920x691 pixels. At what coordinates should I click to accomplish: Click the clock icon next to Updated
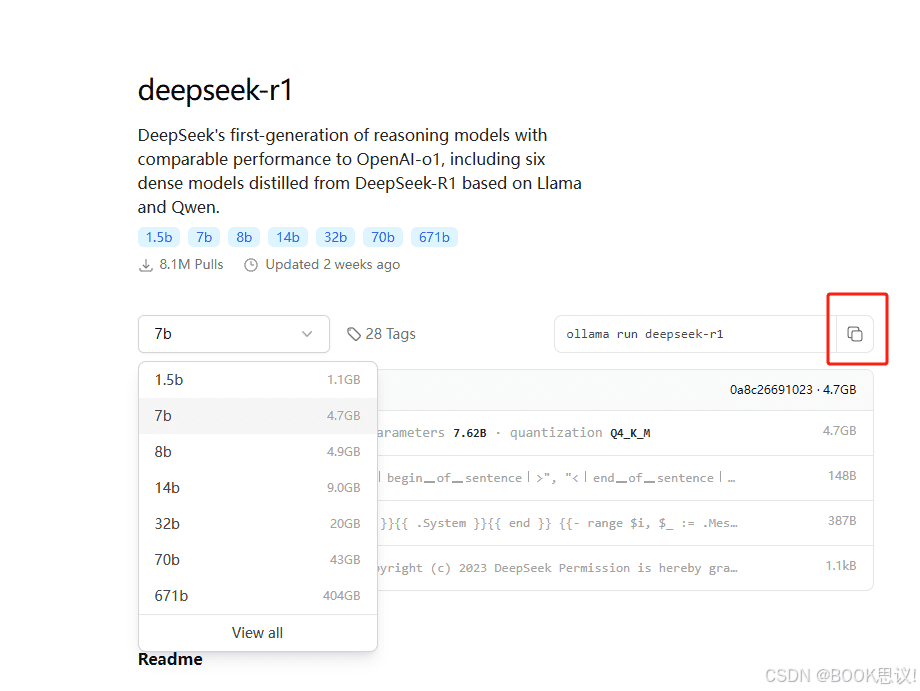pyautogui.click(x=251, y=265)
